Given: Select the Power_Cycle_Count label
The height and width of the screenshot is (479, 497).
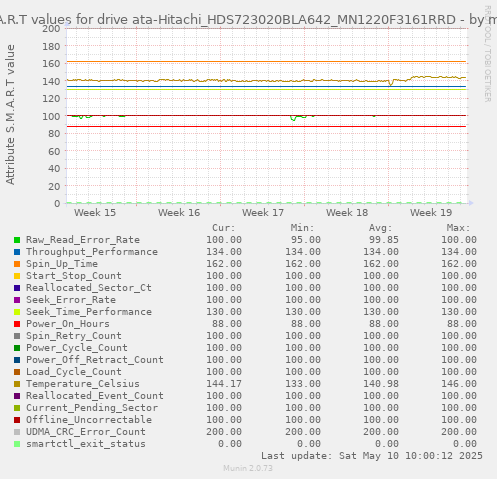Looking at the screenshot, I should [x=77, y=348].
